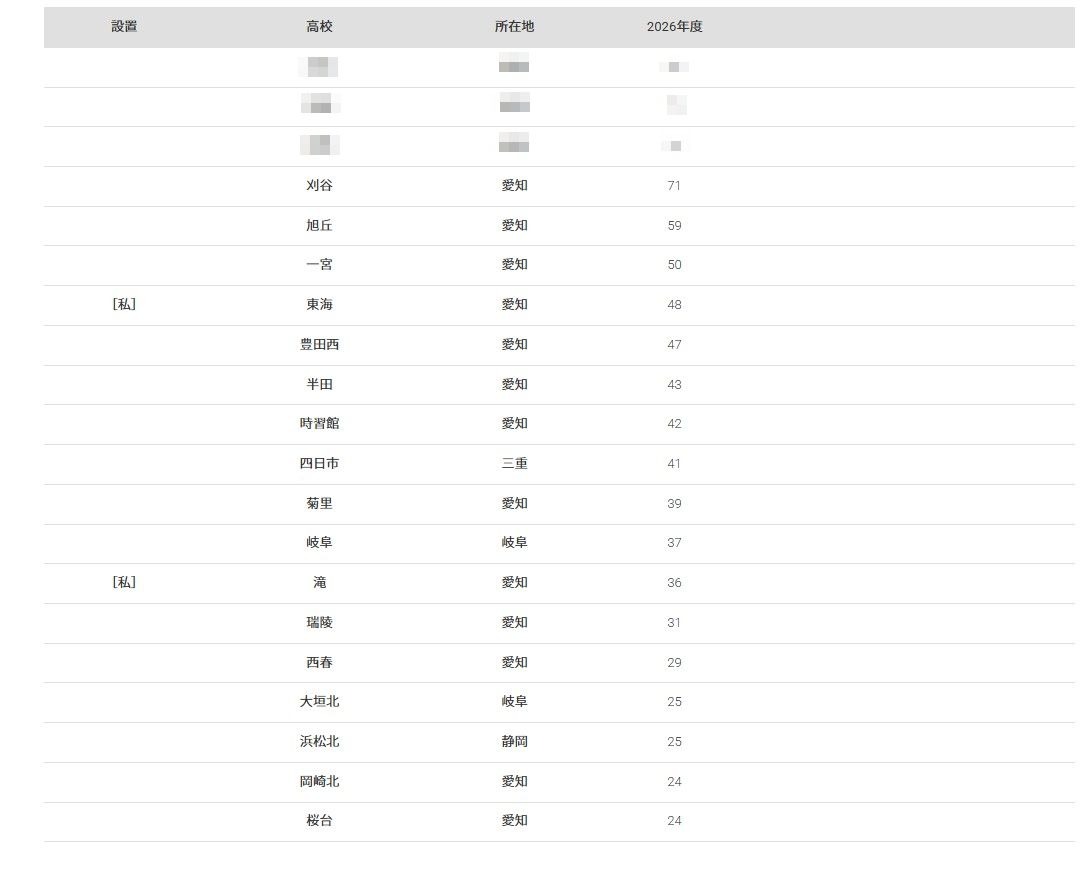1092x893 pixels.
Task: Click the 時習館 school name
Action: (319, 424)
